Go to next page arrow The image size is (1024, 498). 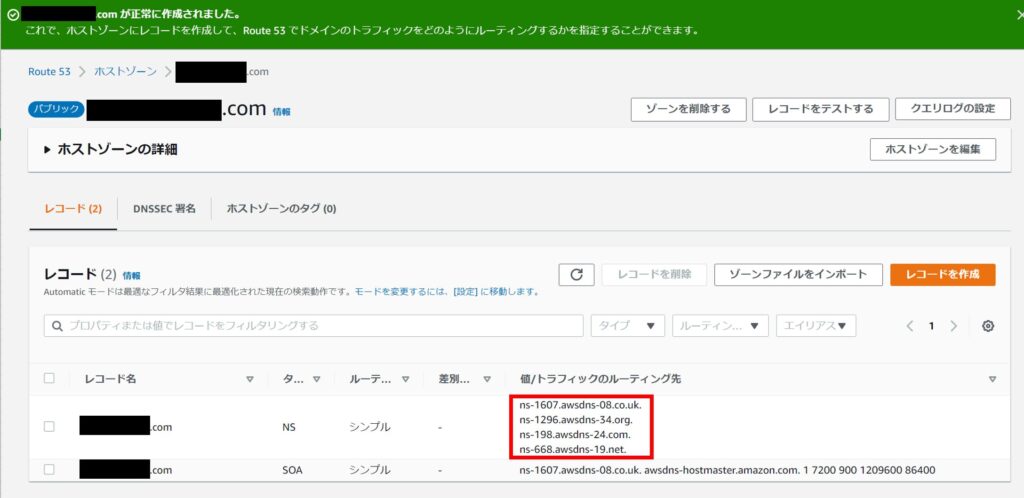(x=954, y=326)
